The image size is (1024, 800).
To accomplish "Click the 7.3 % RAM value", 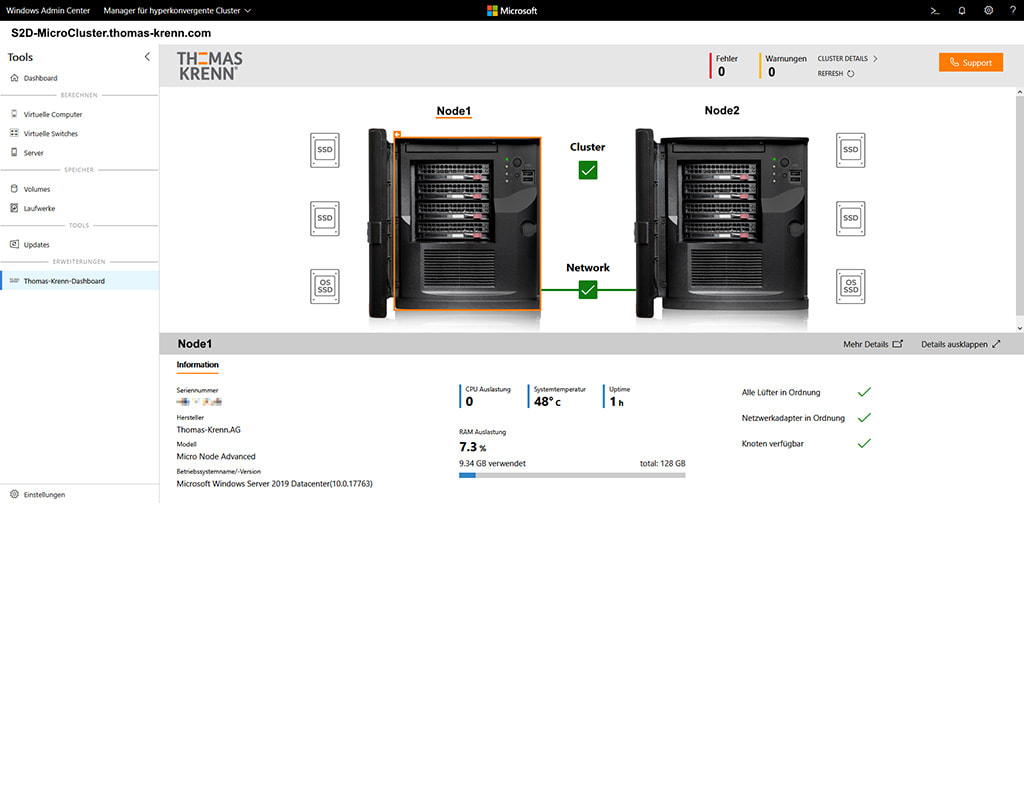I will (473, 447).
